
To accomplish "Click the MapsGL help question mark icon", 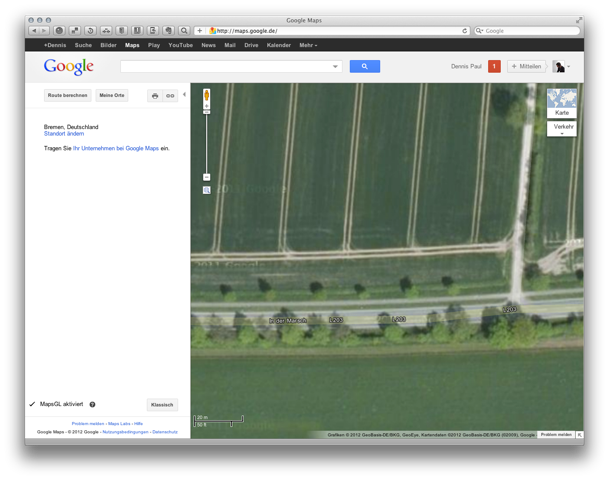I will pyautogui.click(x=92, y=405).
